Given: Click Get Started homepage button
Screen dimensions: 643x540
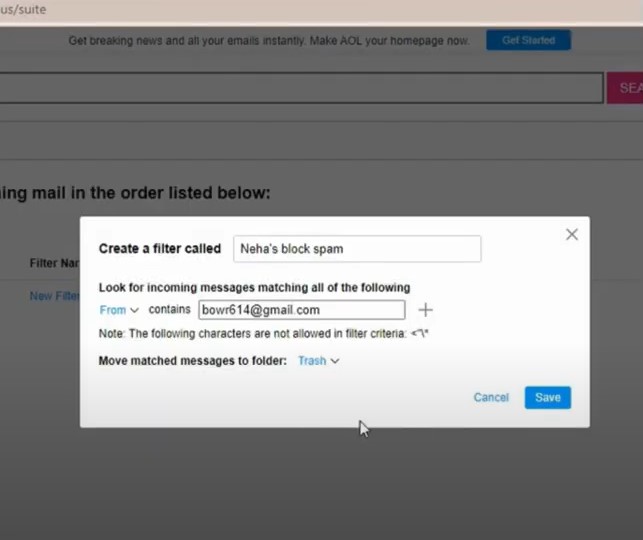Looking at the screenshot, I should click(528, 40).
